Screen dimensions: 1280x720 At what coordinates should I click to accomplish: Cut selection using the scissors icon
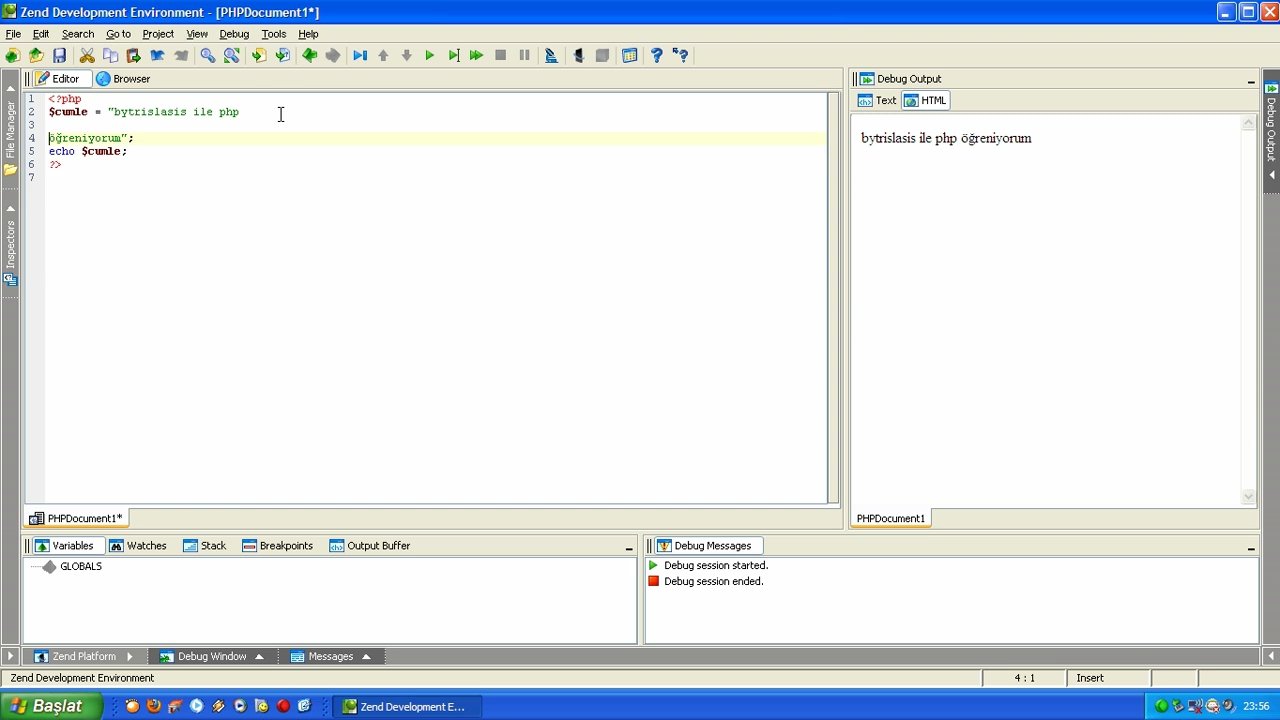click(x=87, y=56)
